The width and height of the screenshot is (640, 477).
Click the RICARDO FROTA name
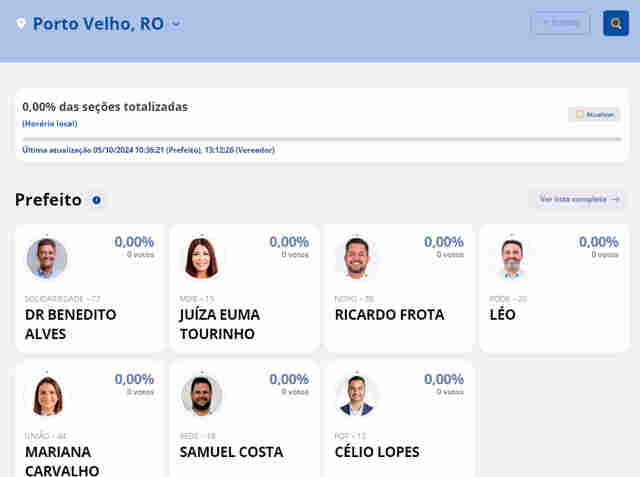tap(389, 315)
